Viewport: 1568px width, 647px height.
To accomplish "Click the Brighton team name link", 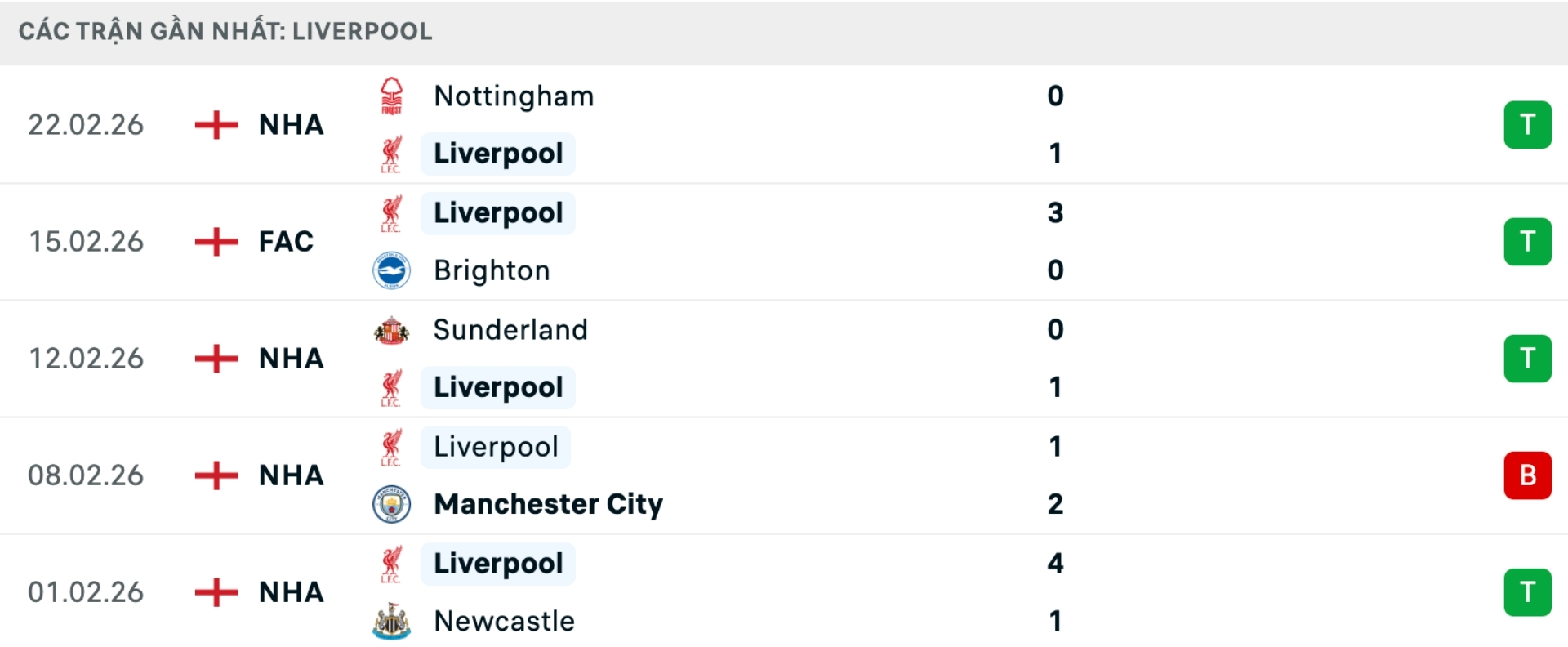I will [492, 270].
